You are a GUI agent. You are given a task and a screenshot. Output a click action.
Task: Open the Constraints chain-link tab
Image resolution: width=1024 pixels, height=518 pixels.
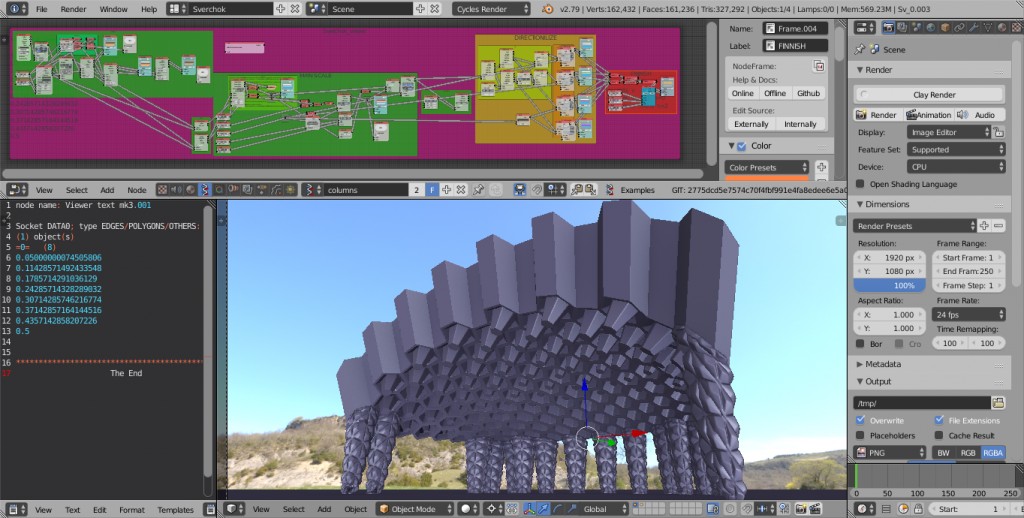point(959,27)
